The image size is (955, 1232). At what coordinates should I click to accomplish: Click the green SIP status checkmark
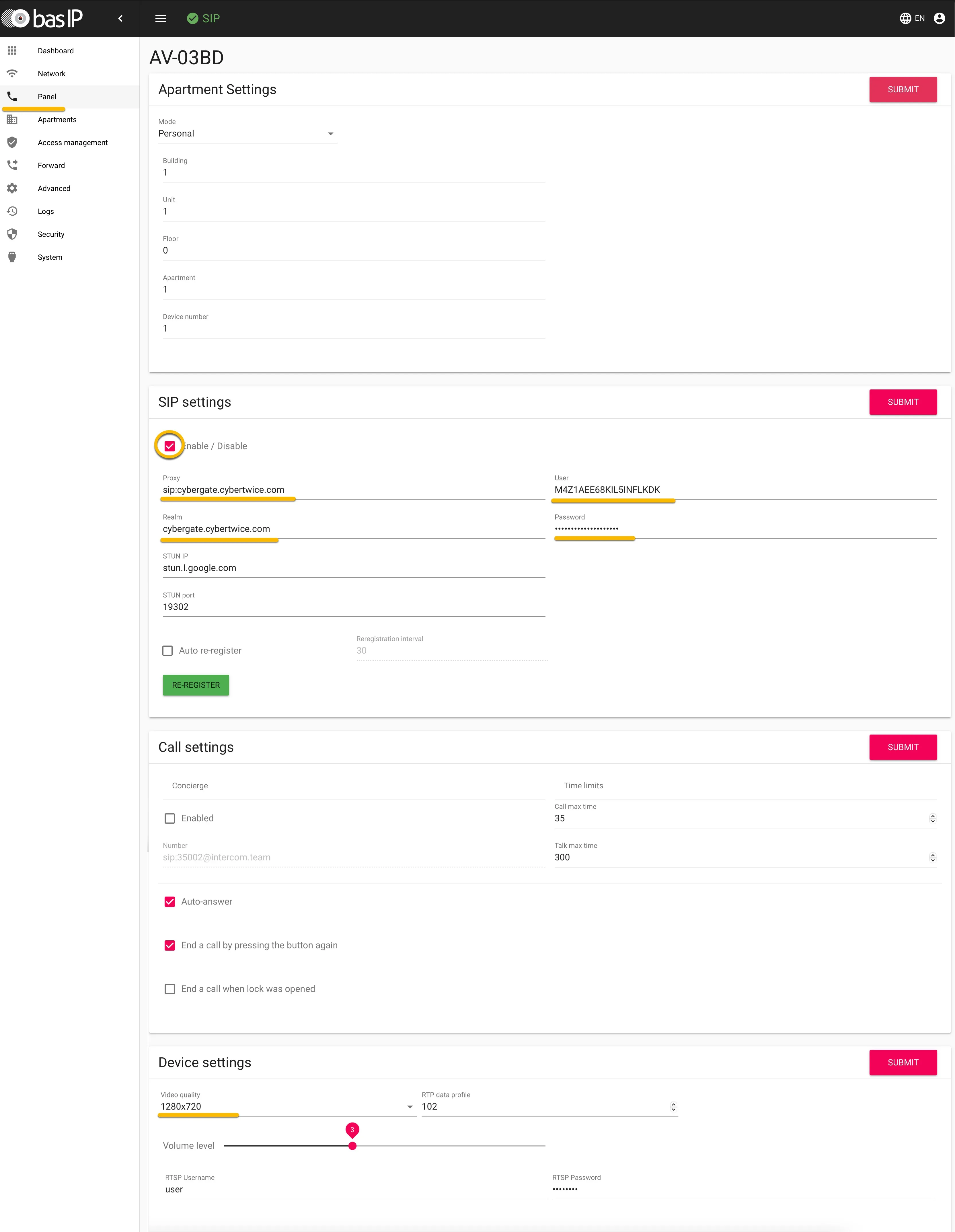click(192, 19)
